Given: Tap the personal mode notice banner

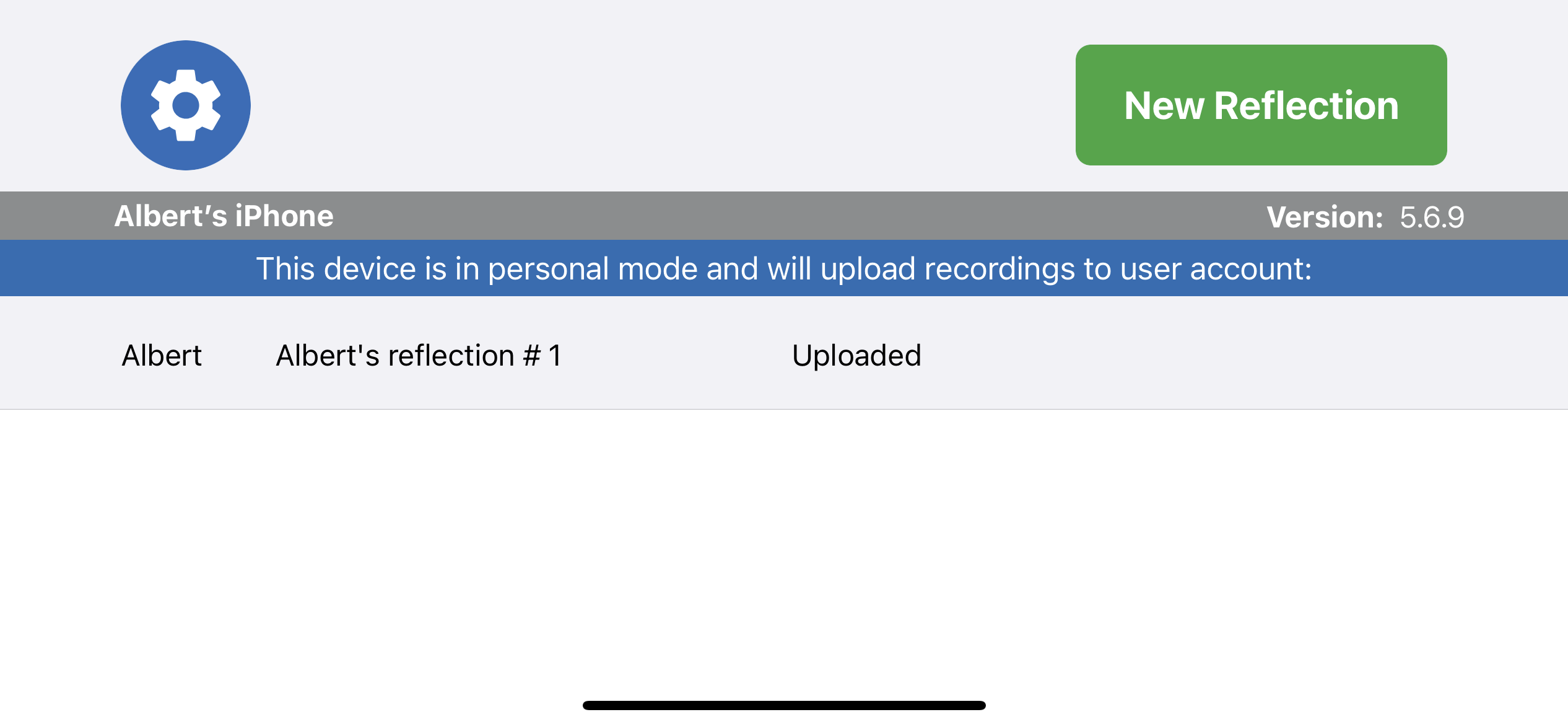Looking at the screenshot, I should pyautogui.click(x=784, y=268).
